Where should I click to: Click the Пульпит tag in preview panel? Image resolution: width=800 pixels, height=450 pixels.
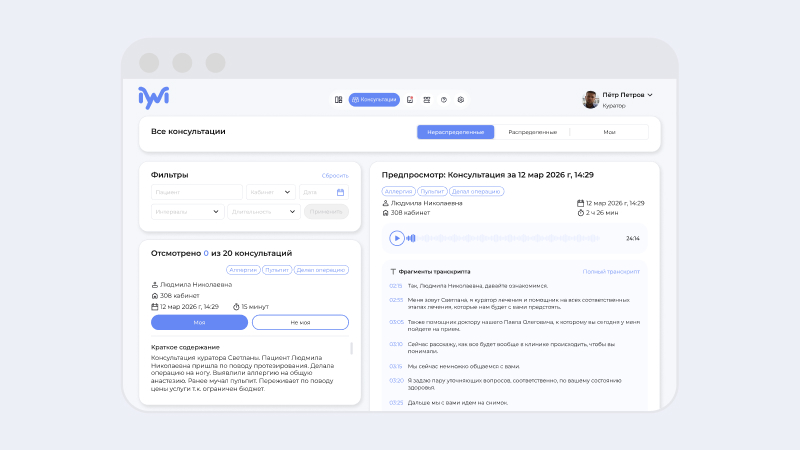(432, 191)
